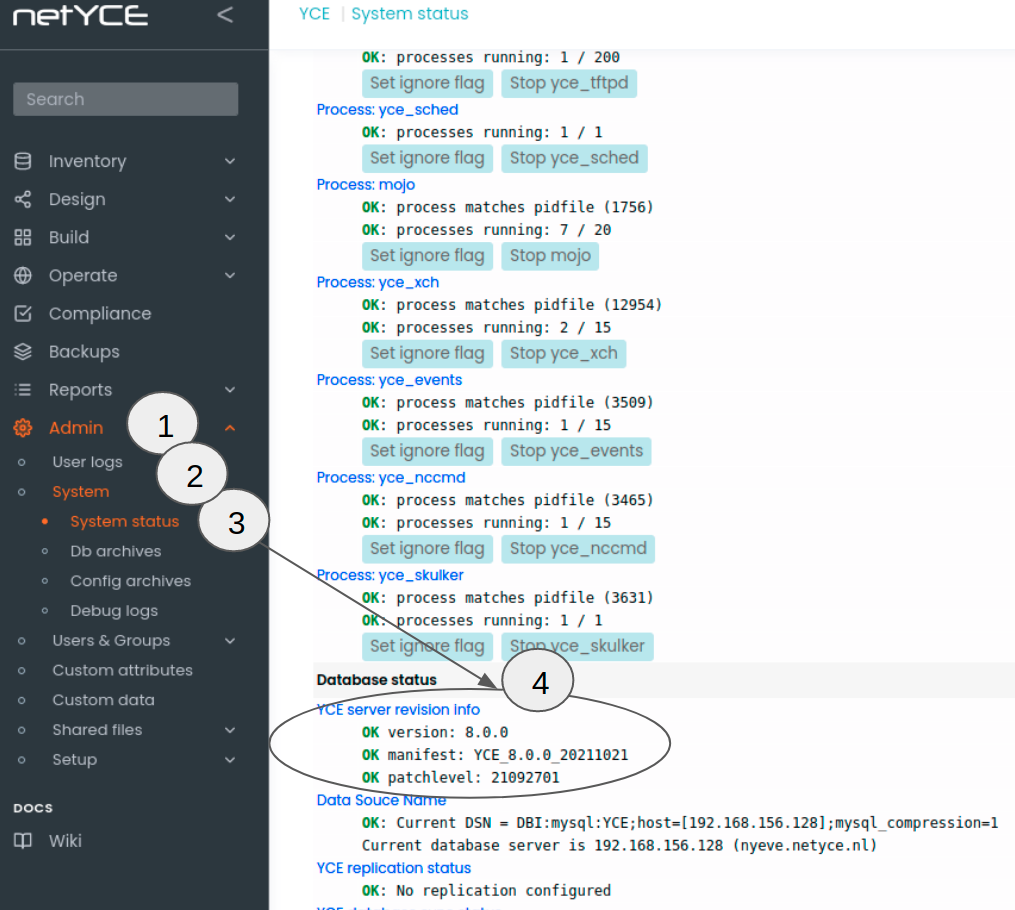Screen dimensions: 1015x910
Task: Open the Reports menu
Action: [80, 390]
